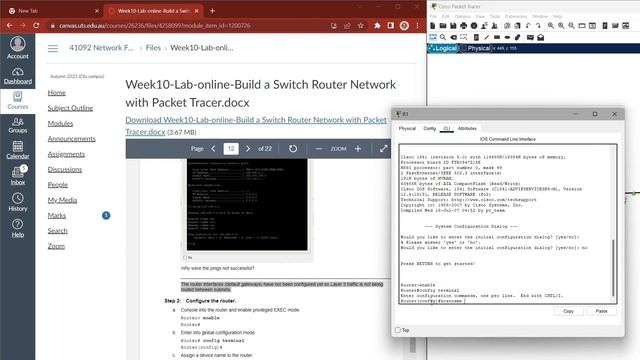Open the Packet Tracer File menu
This screenshot has height=360, width=640.
[x=433, y=16]
